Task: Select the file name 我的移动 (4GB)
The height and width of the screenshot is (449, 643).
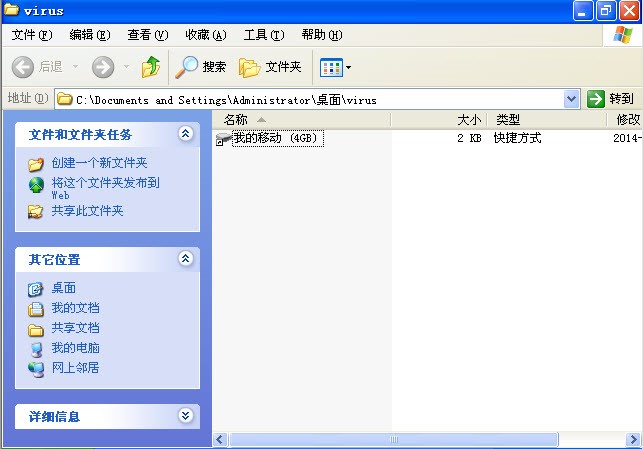Action: coord(278,138)
